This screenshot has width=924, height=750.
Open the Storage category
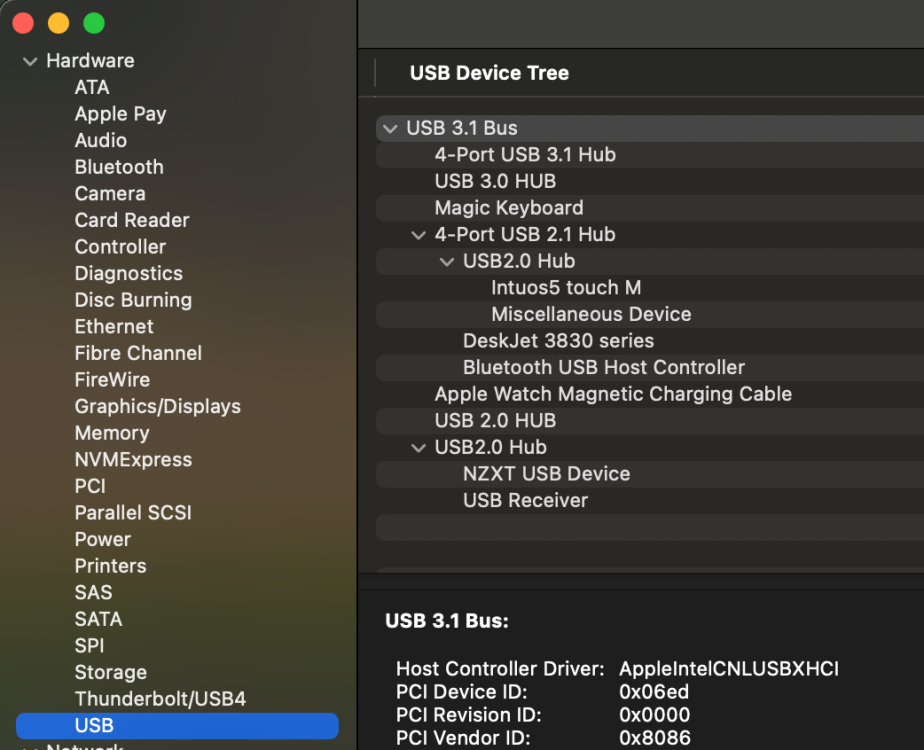point(111,672)
